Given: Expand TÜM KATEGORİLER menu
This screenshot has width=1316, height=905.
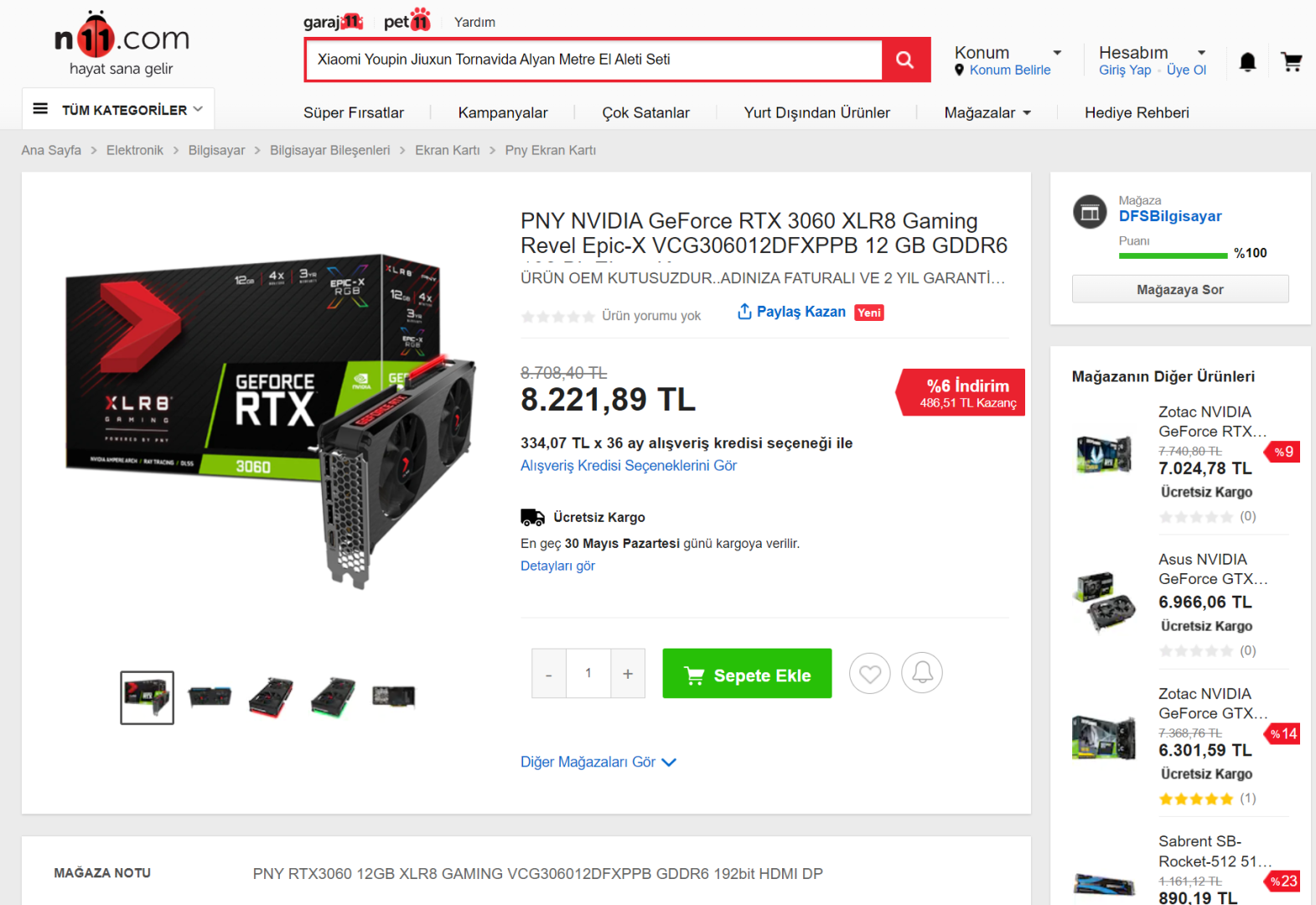Looking at the screenshot, I should [118, 109].
